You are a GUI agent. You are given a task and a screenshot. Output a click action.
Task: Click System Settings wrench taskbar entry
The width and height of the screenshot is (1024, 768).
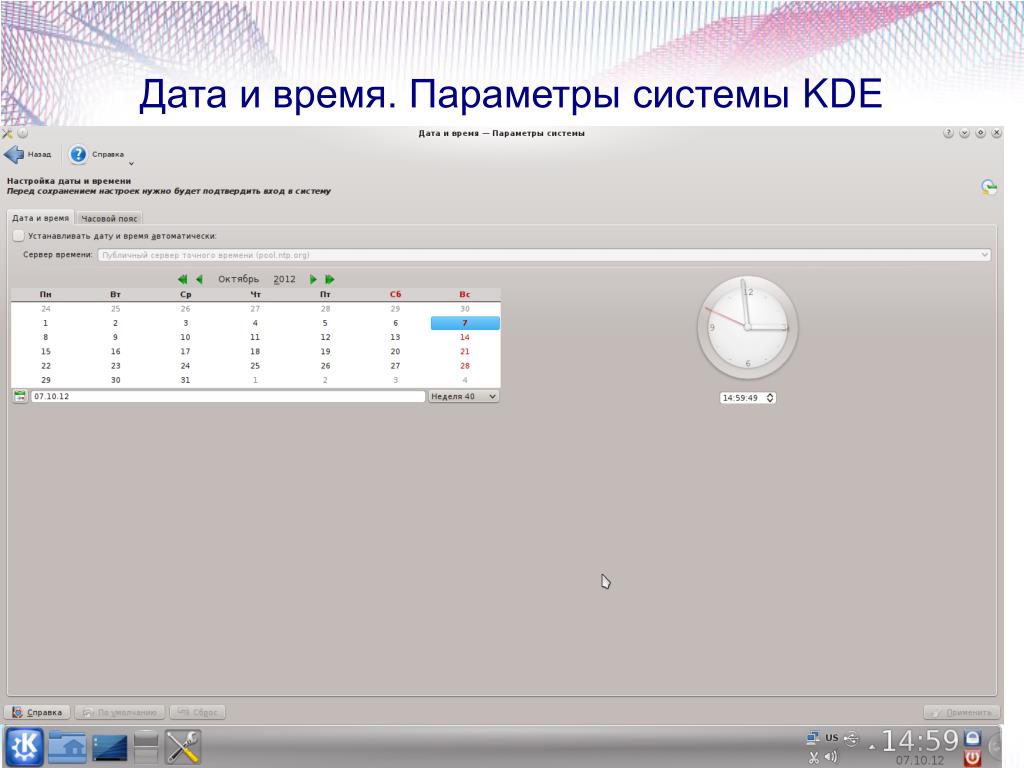point(183,747)
